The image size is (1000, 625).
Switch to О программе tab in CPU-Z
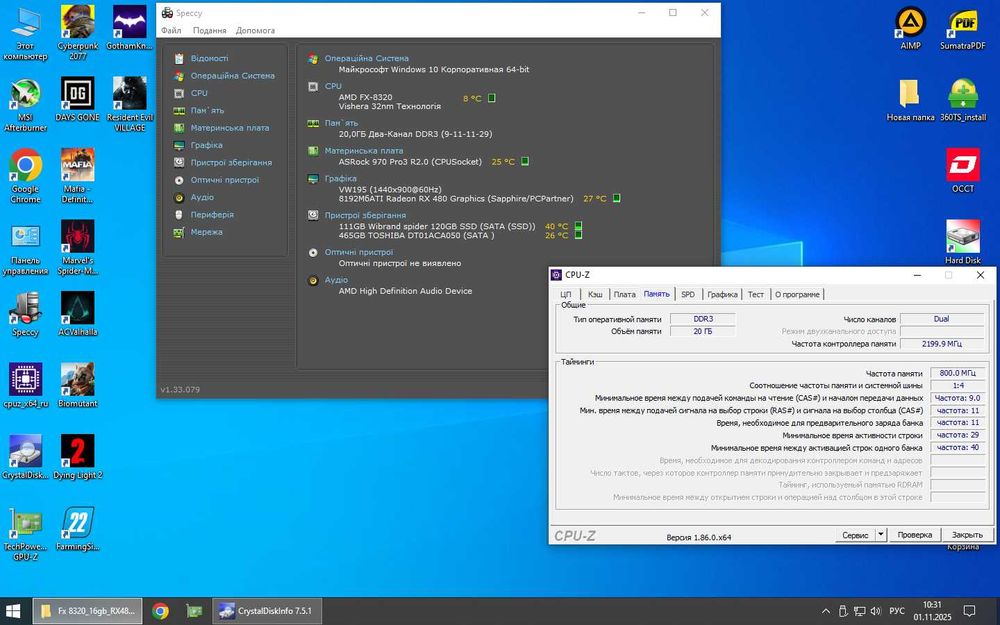(797, 294)
